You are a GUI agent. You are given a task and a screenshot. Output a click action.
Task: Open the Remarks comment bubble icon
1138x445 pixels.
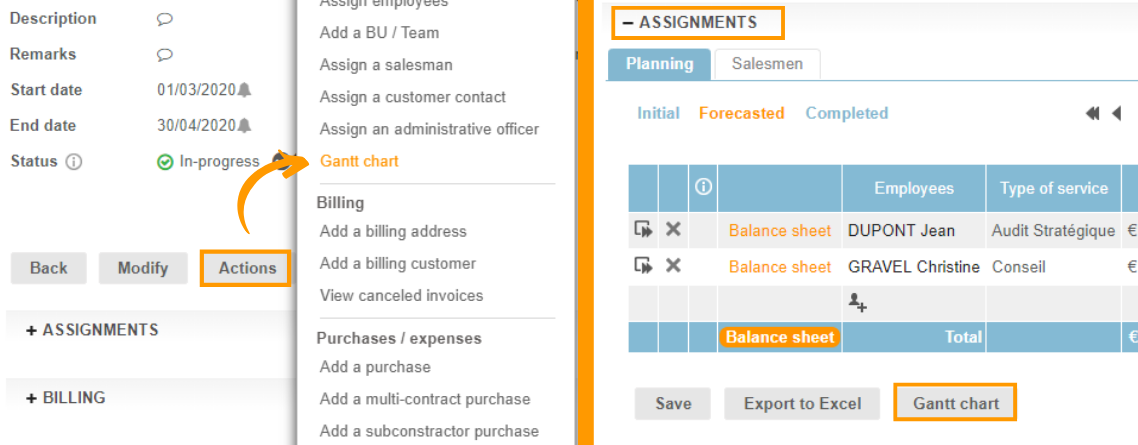point(165,55)
